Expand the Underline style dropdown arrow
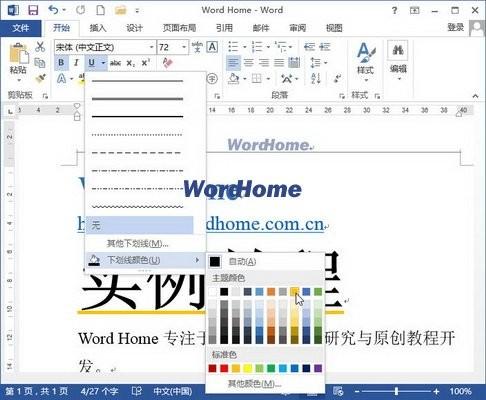Screen dimensions: 486x400 click(103, 63)
